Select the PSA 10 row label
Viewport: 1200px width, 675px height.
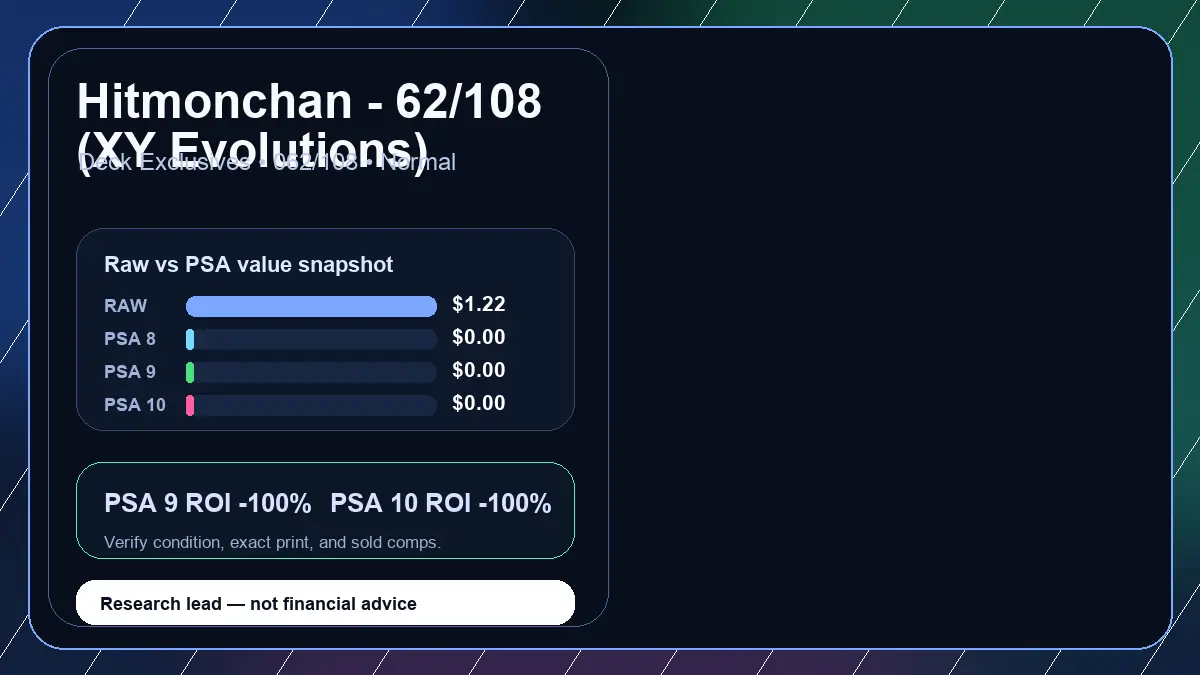coord(135,405)
